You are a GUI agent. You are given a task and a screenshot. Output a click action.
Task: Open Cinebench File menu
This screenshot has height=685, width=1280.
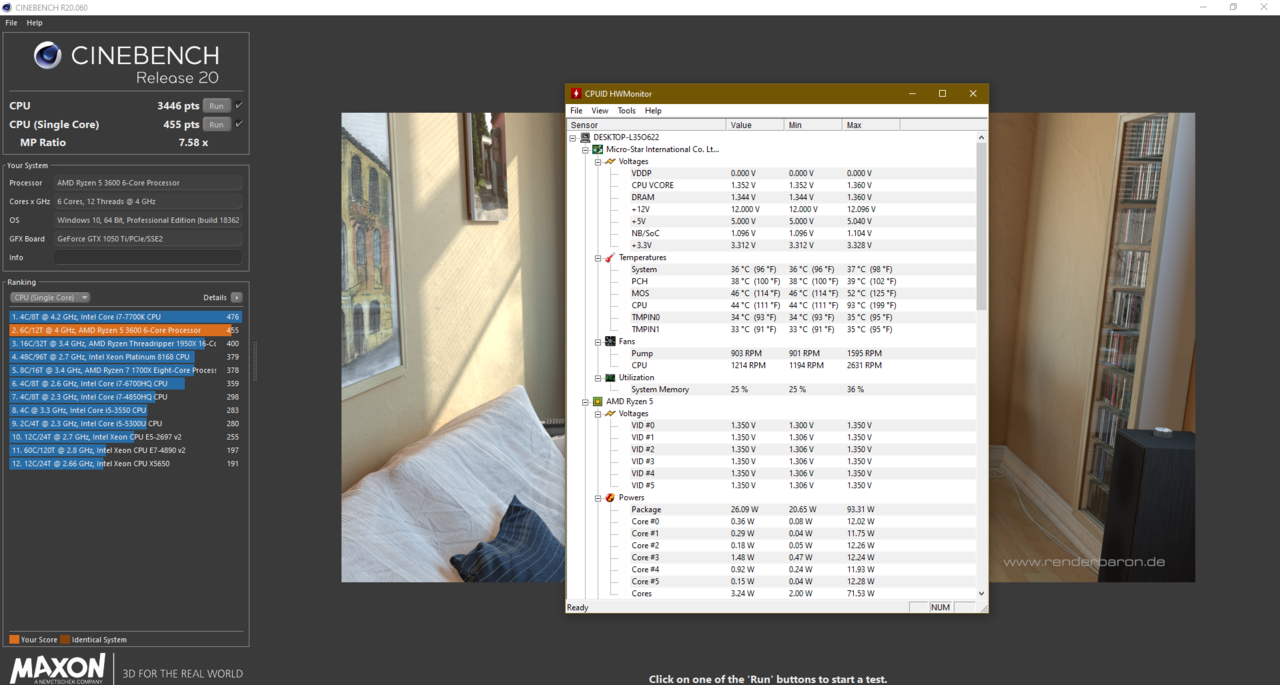tap(12, 23)
